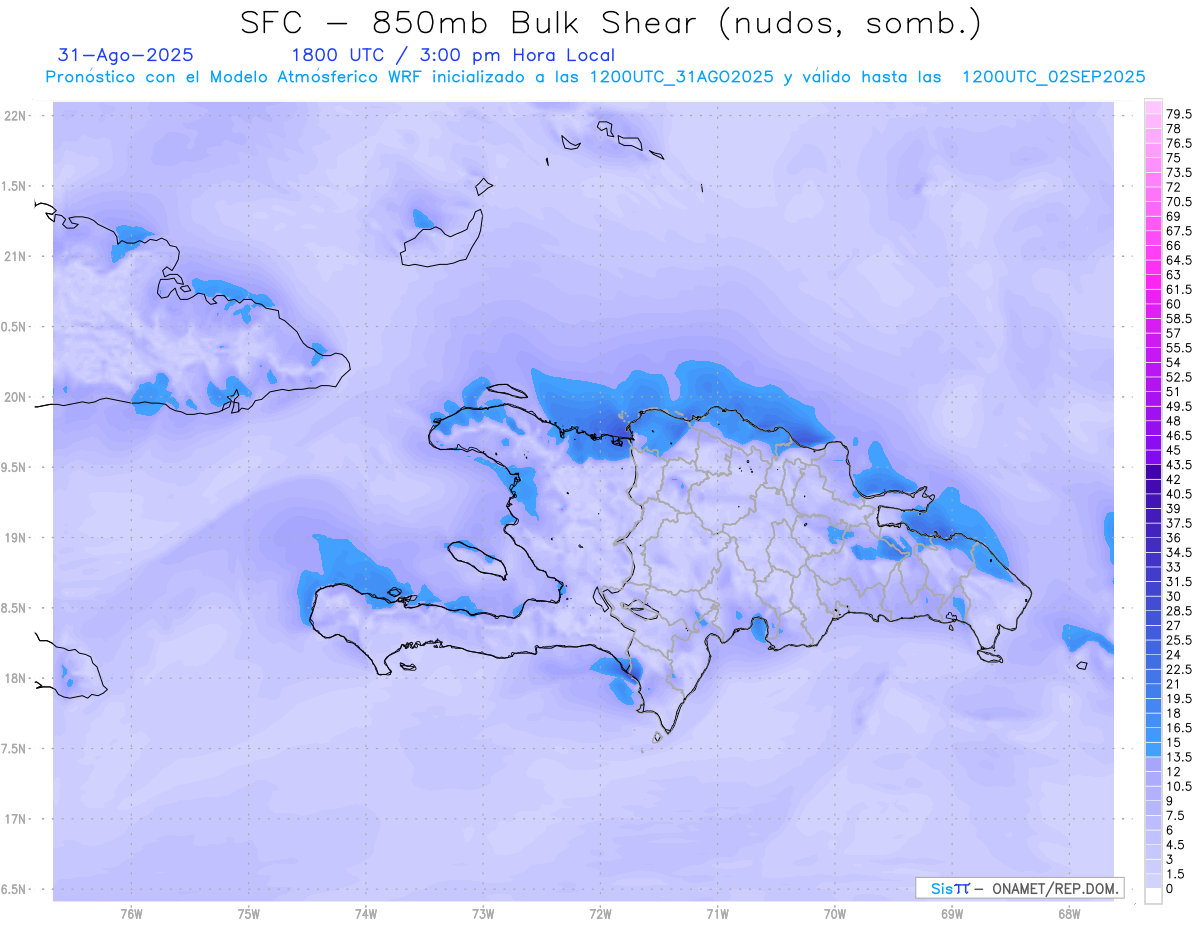Click the longitude label '70W'
Screen dimensions: 1200x927
[x=835, y=914]
